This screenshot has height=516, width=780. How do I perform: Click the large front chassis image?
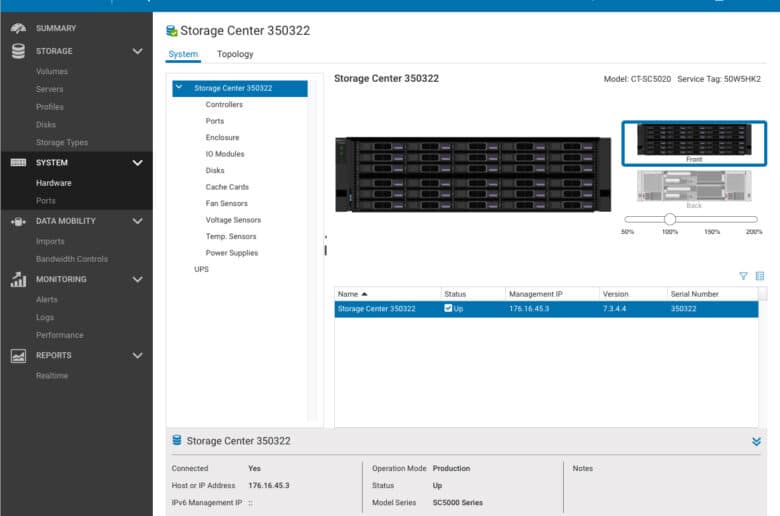click(473, 174)
